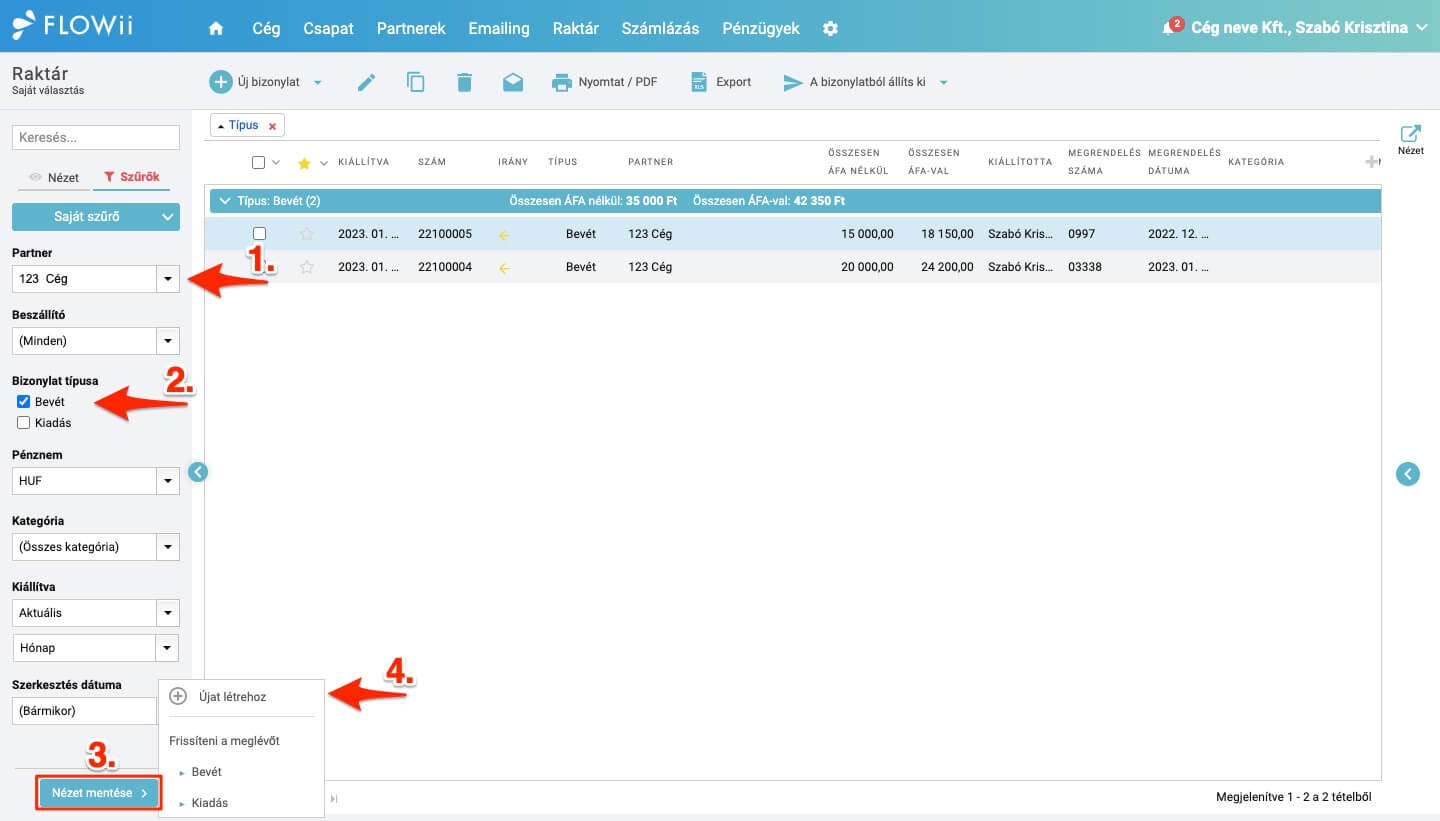Screen dimensions: 1440x821
Task: Click direction arrow icon of row 22100004
Action: (x=504, y=267)
